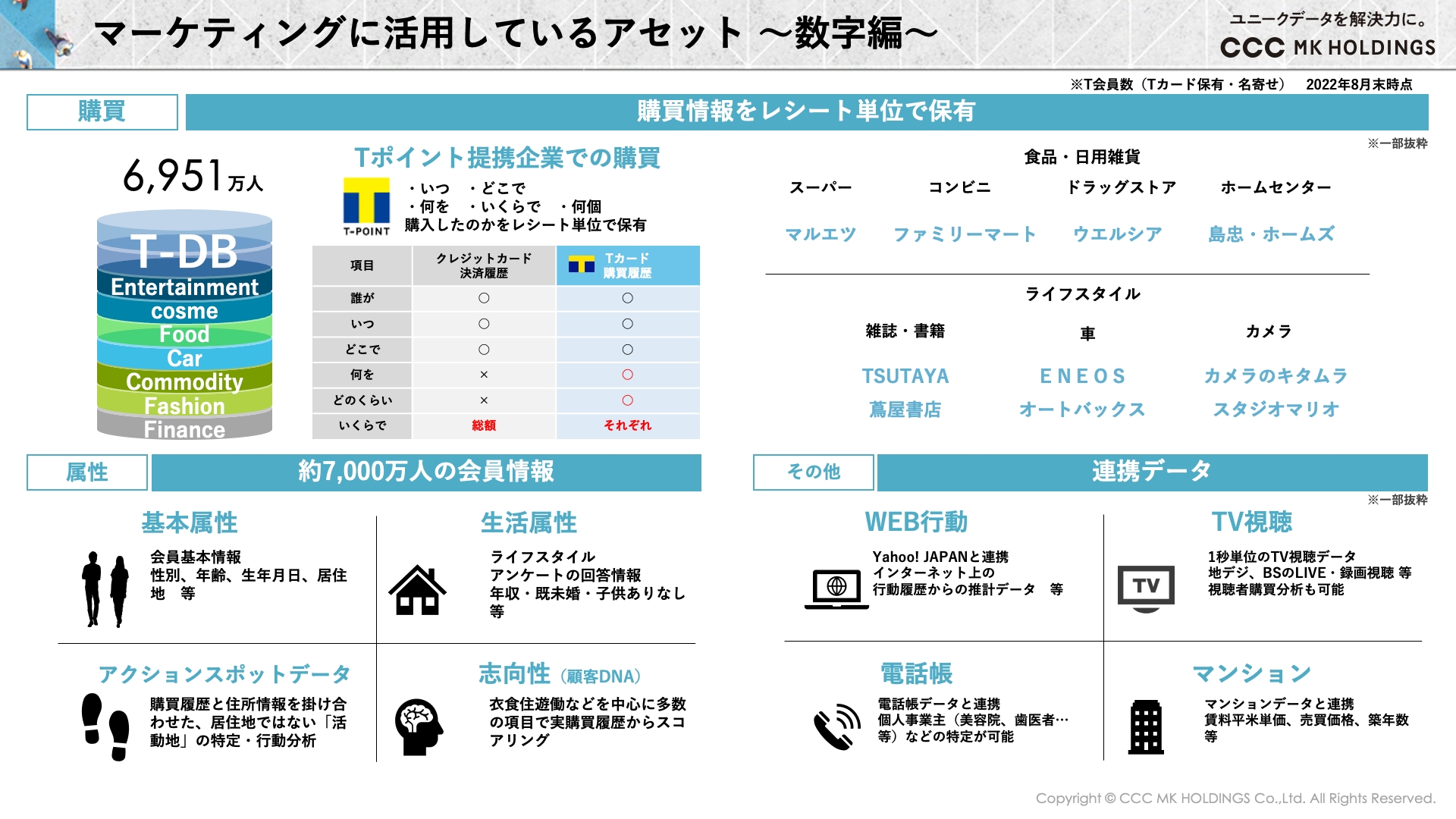Click the 雑誌・書籍 category label

click(x=905, y=331)
